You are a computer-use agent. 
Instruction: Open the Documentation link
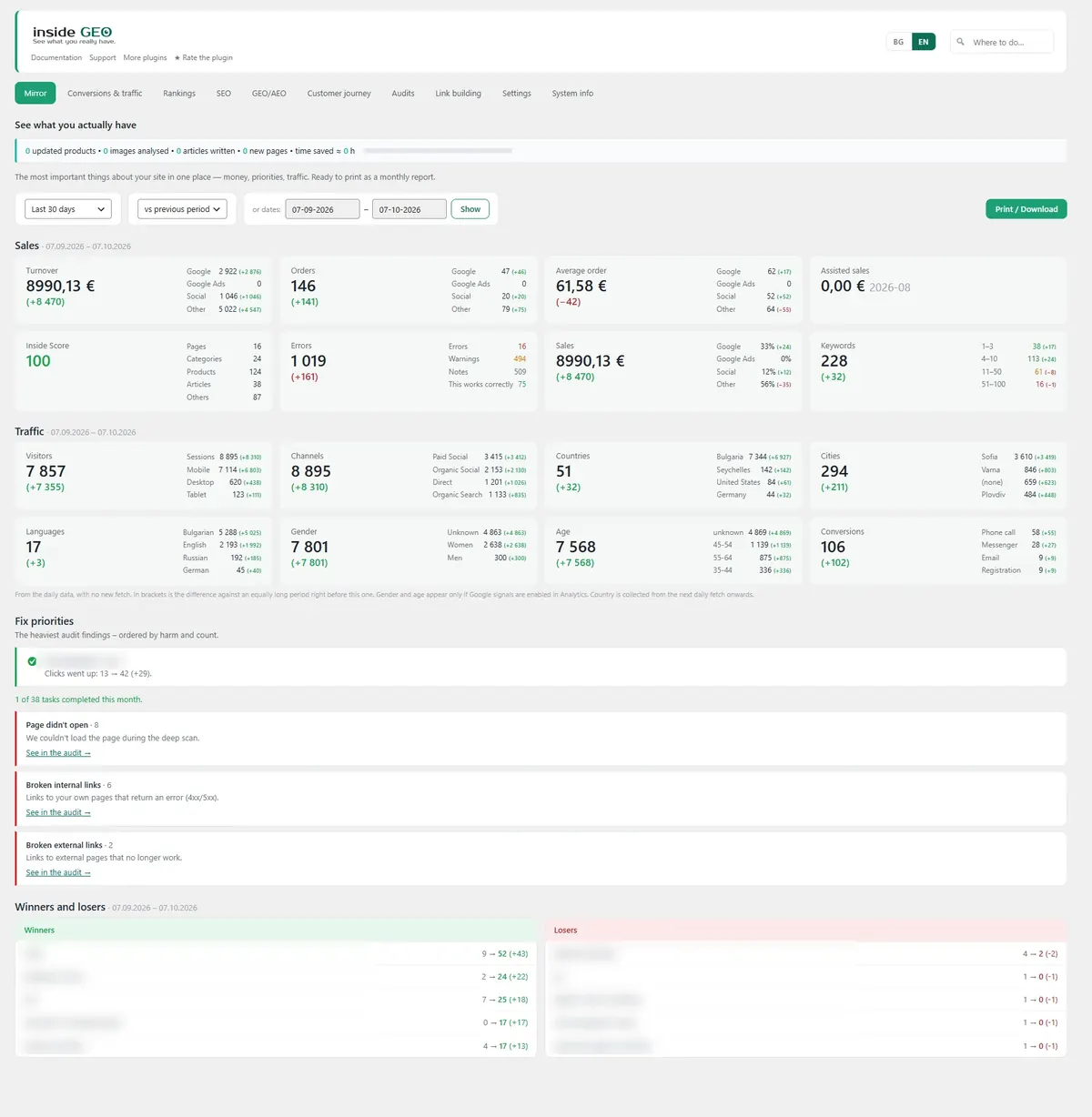[x=56, y=57]
